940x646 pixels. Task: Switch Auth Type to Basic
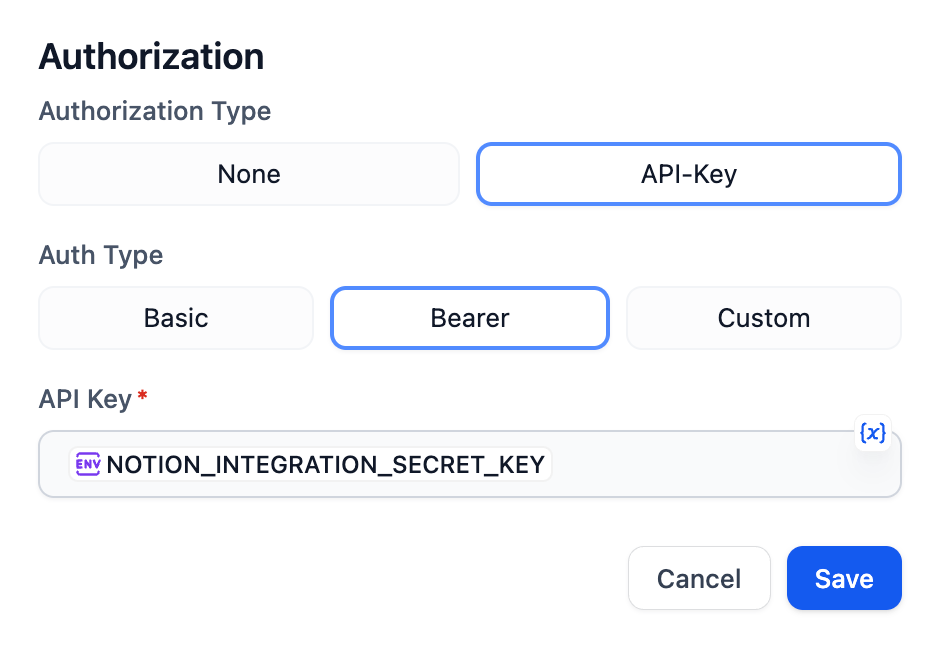[176, 318]
